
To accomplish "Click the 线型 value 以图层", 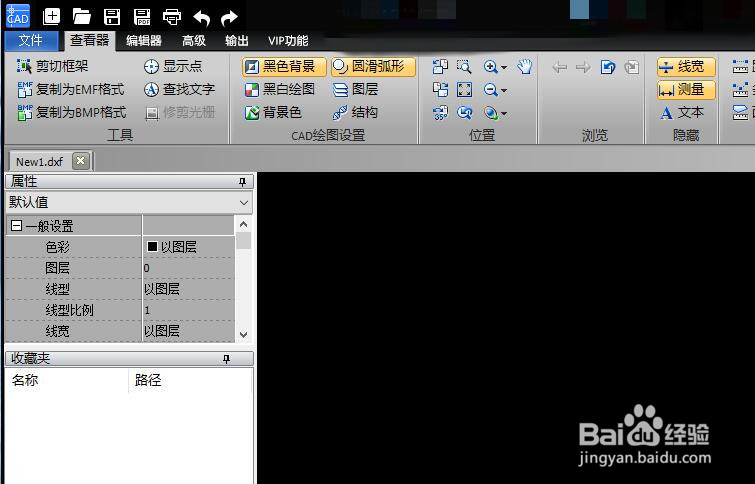I will point(189,289).
